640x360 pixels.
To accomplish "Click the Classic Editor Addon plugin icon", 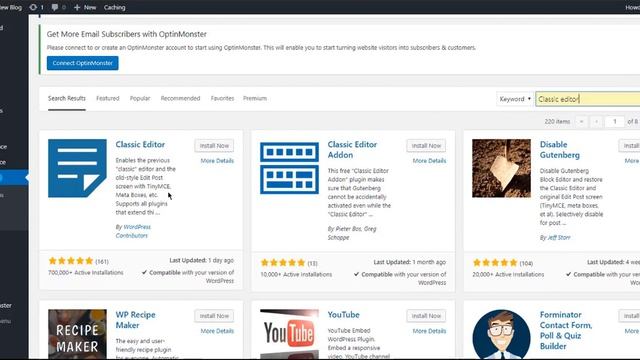I will click(289, 168).
